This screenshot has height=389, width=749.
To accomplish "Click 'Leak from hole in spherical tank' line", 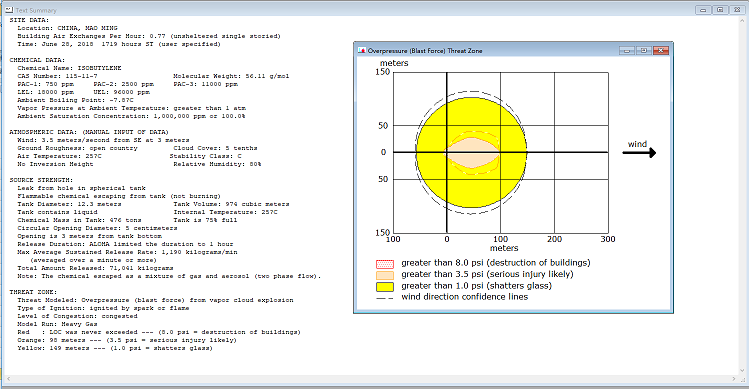I will coord(81,188).
